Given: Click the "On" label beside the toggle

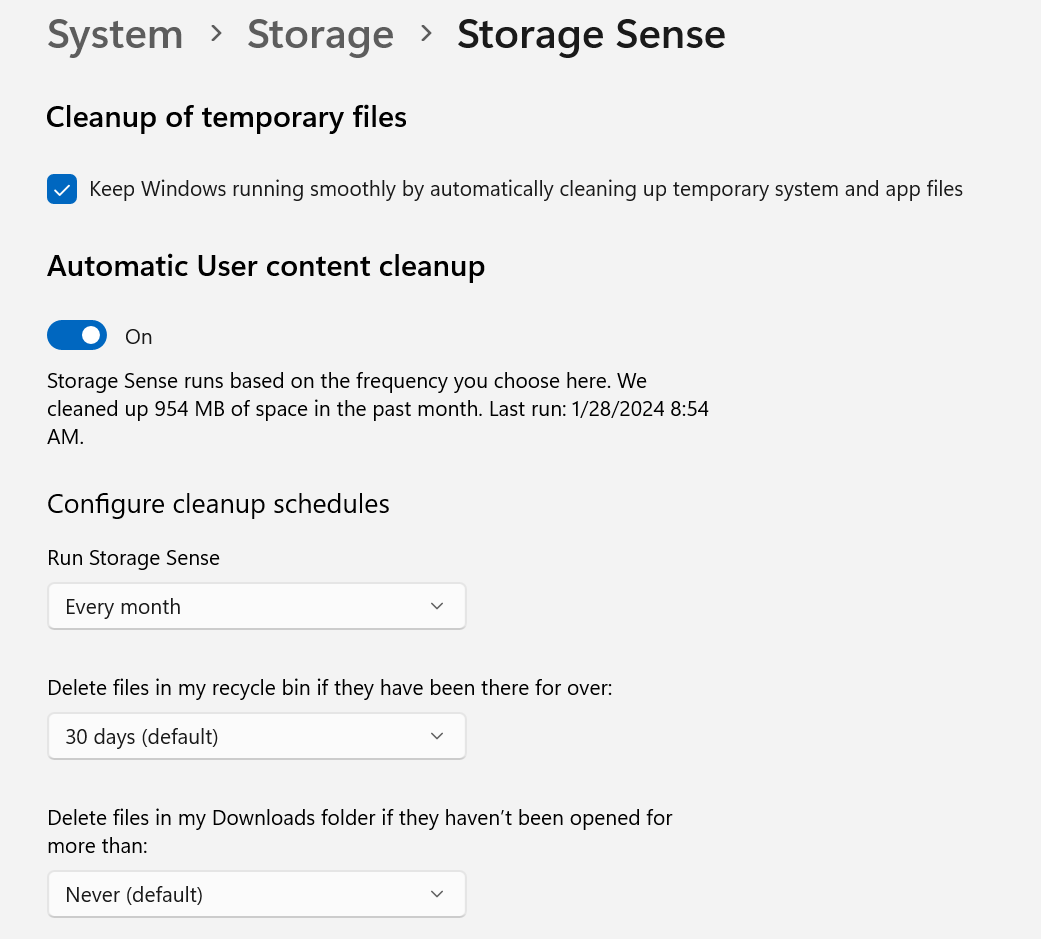Looking at the screenshot, I should pyautogui.click(x=139, y=337).
